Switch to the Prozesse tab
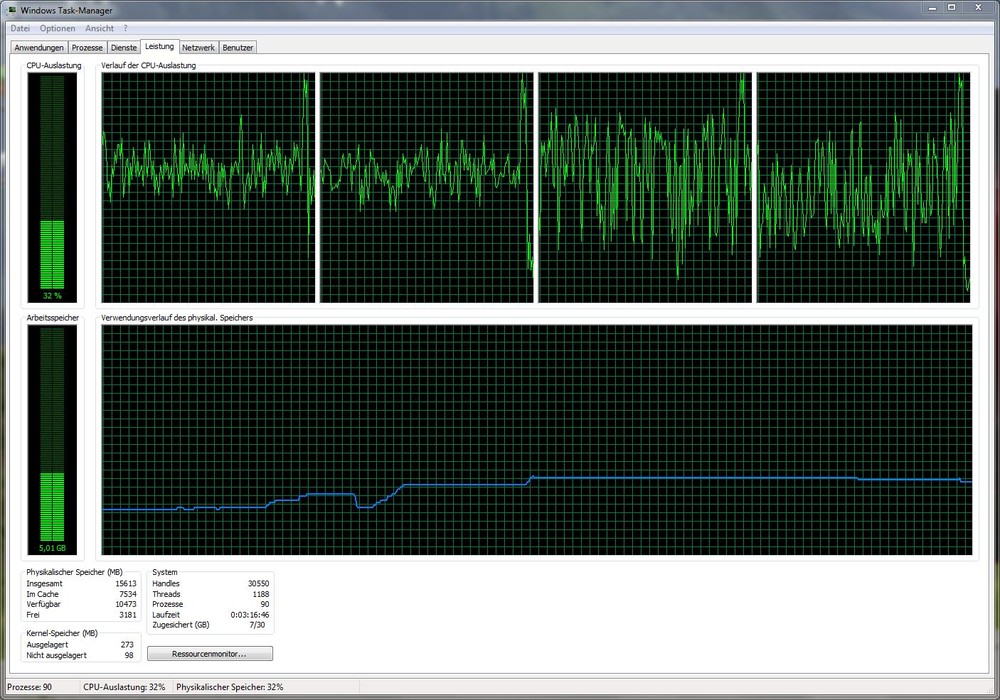 tap(87, 47)
